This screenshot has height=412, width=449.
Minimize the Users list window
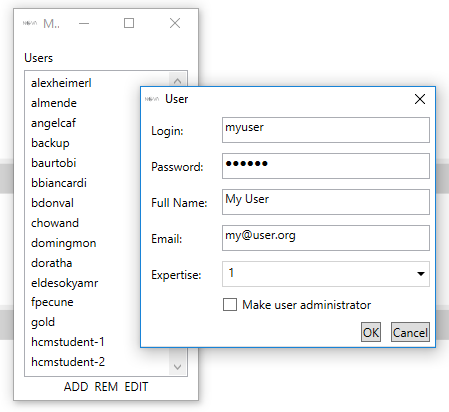coord(84,23)
